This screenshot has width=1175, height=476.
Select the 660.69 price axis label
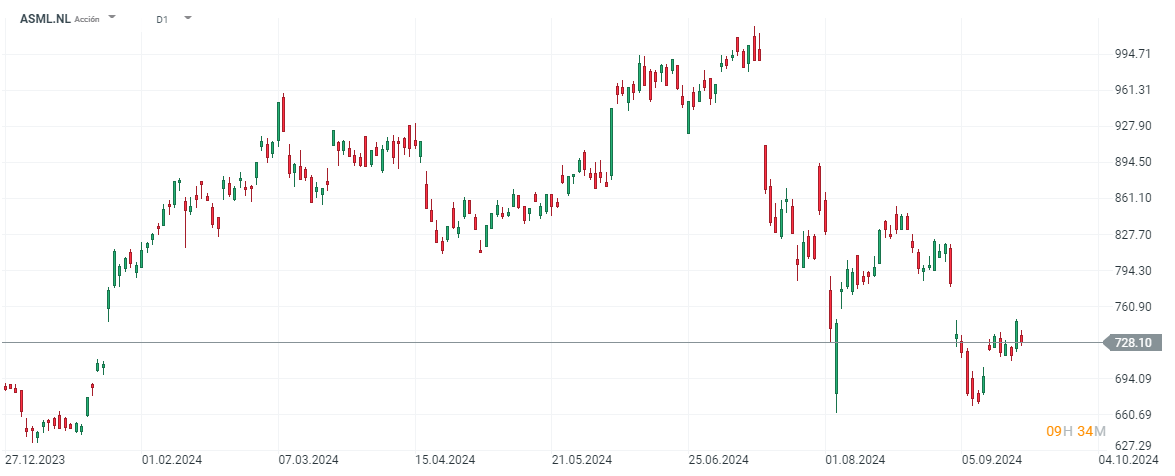1132,415
